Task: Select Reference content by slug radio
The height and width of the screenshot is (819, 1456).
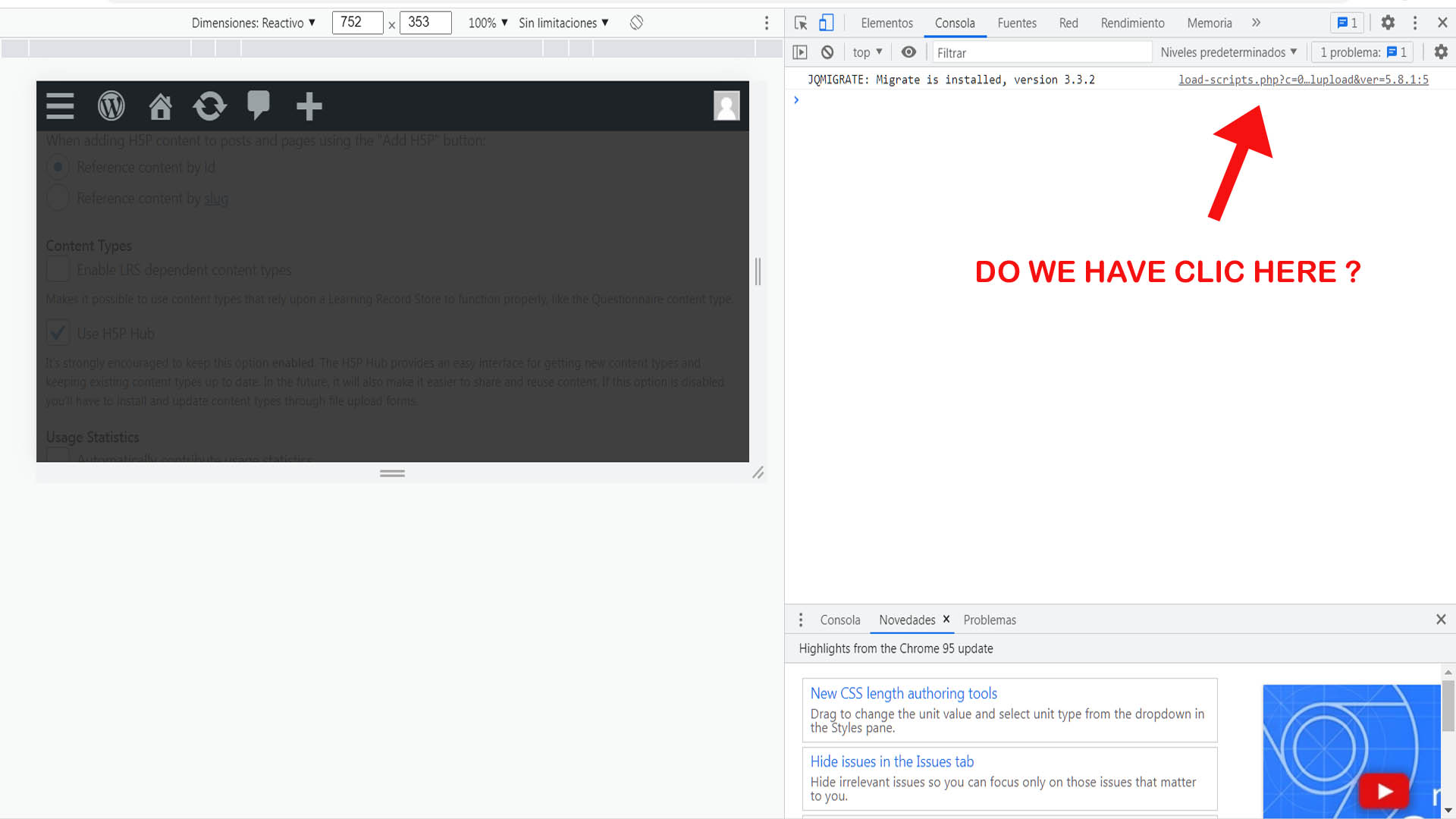Action: click(x=58, y=198)
